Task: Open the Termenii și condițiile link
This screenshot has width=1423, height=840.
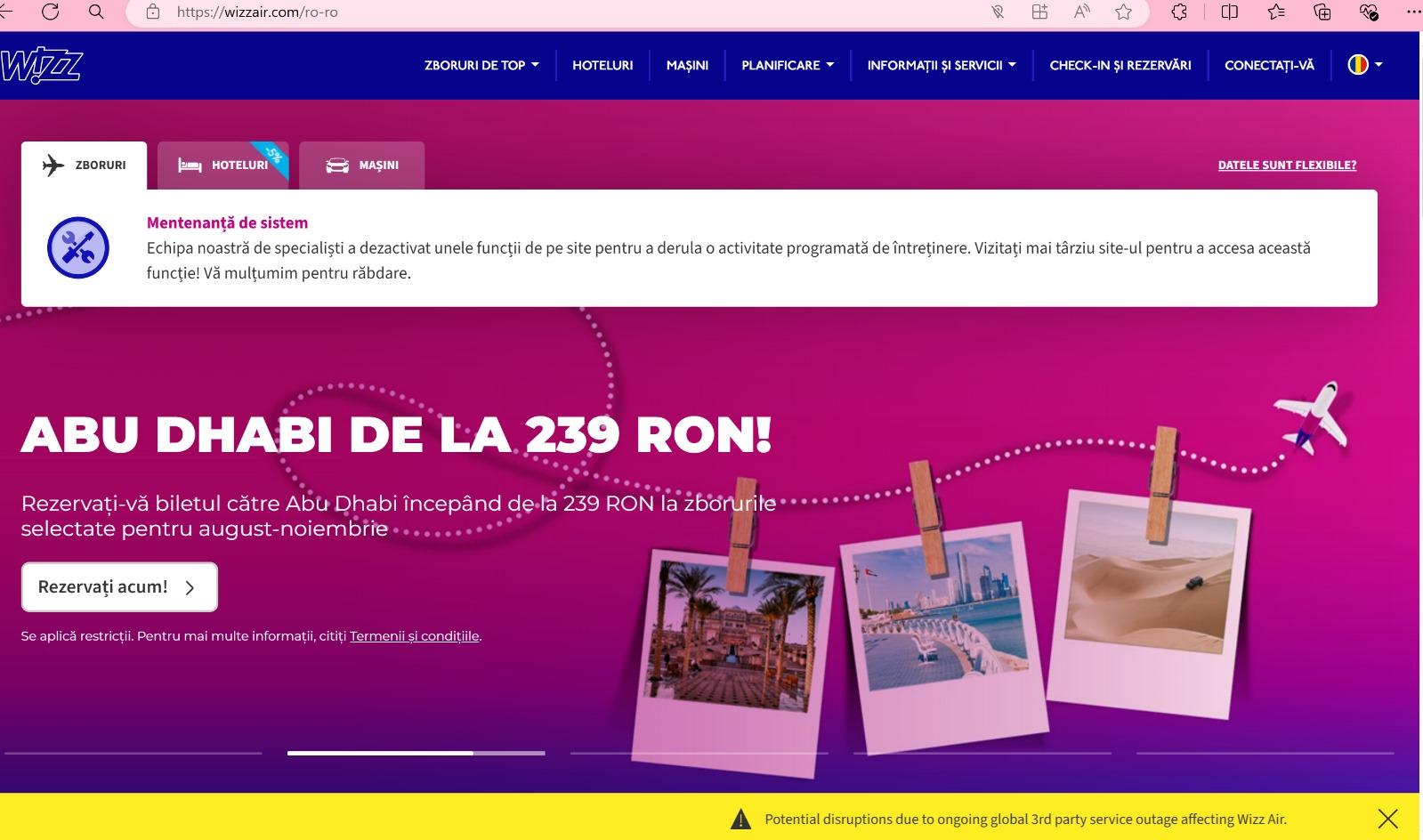Action: pos(414,636)
